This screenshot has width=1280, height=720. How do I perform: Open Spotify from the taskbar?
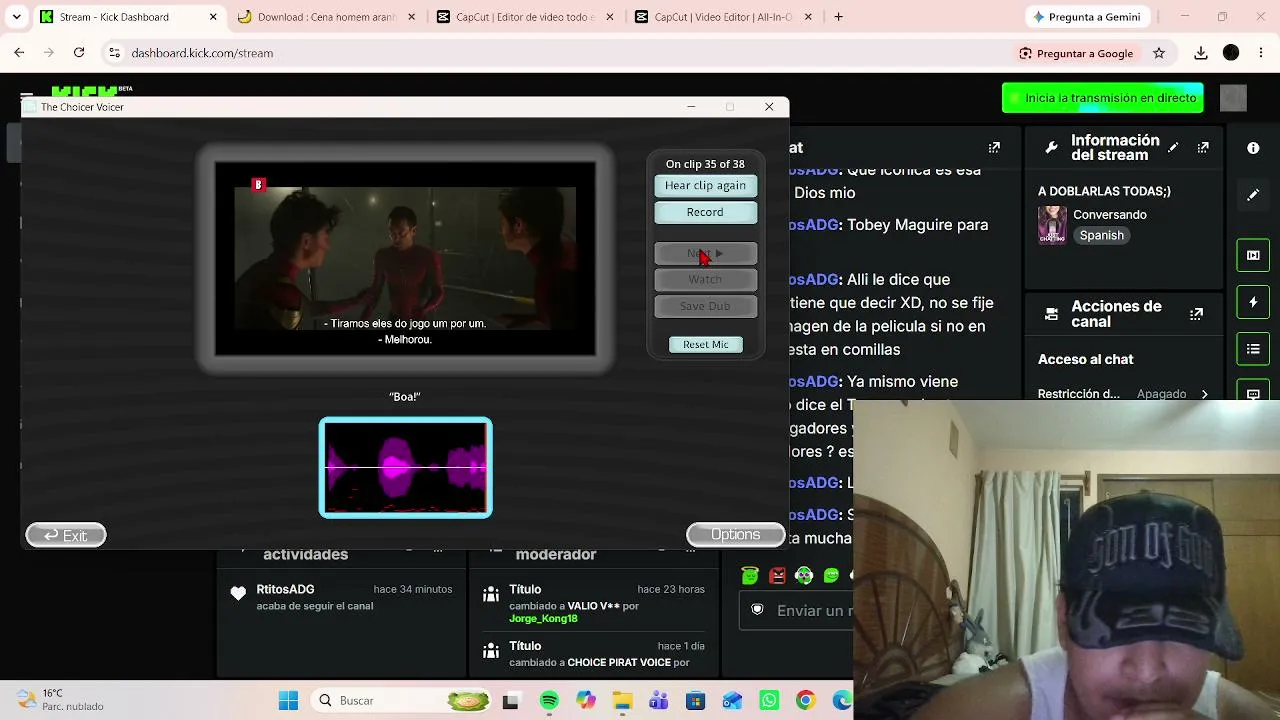[549, 701]
